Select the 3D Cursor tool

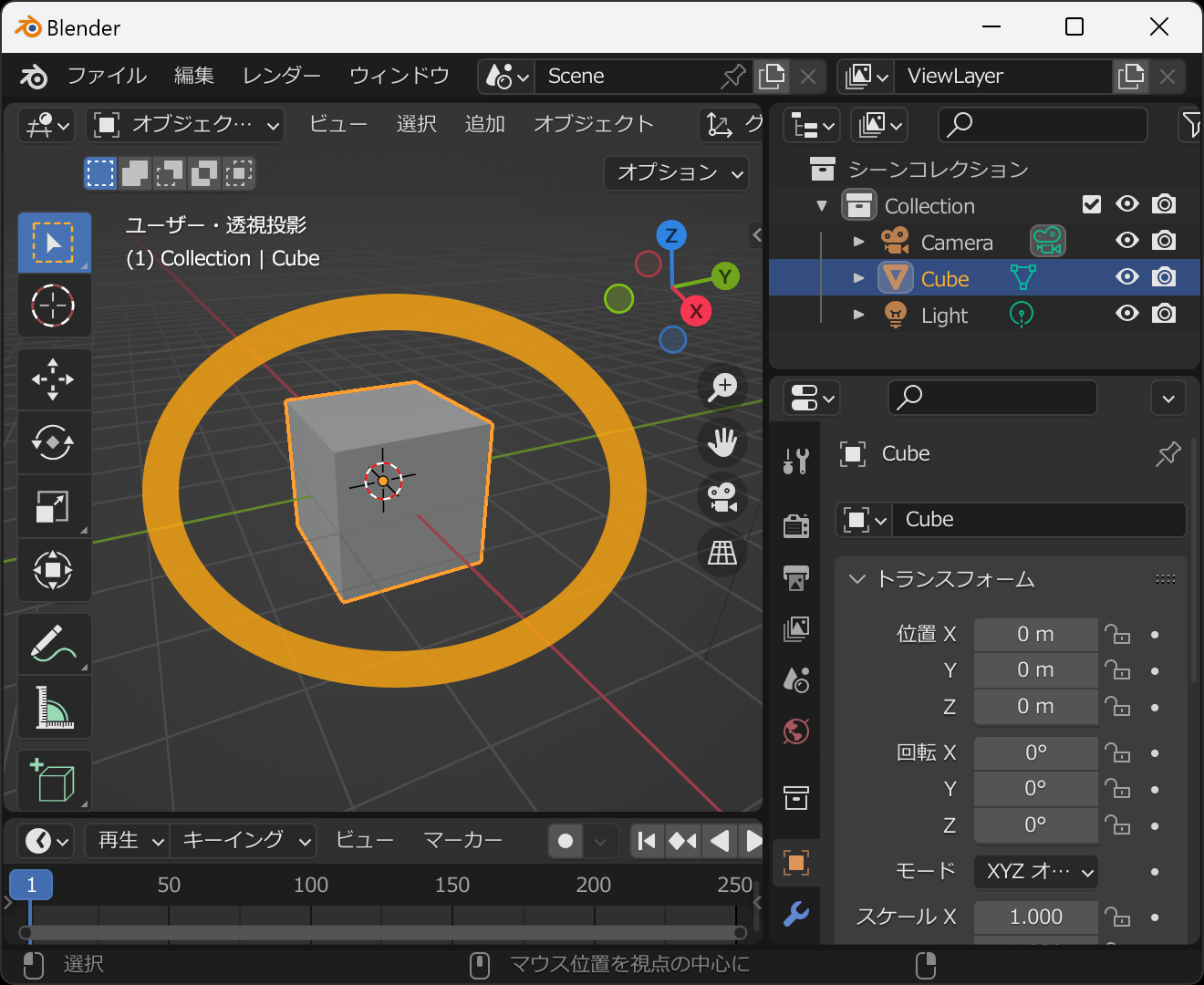tap(54, 306)
